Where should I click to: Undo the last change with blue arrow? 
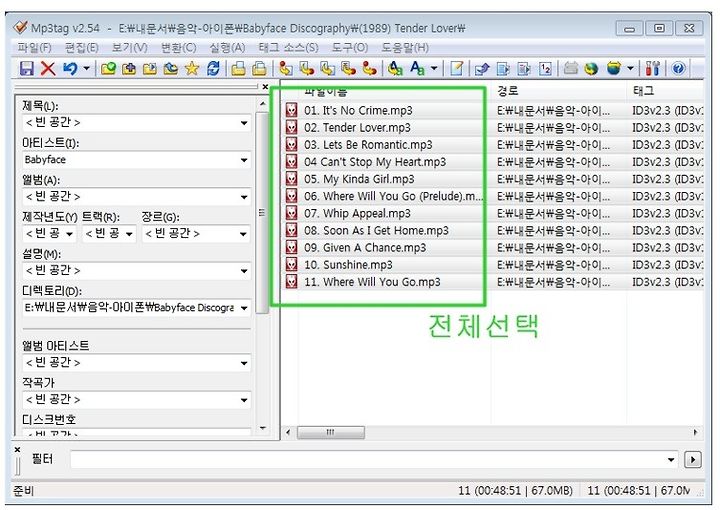click(x=70, y=69)
